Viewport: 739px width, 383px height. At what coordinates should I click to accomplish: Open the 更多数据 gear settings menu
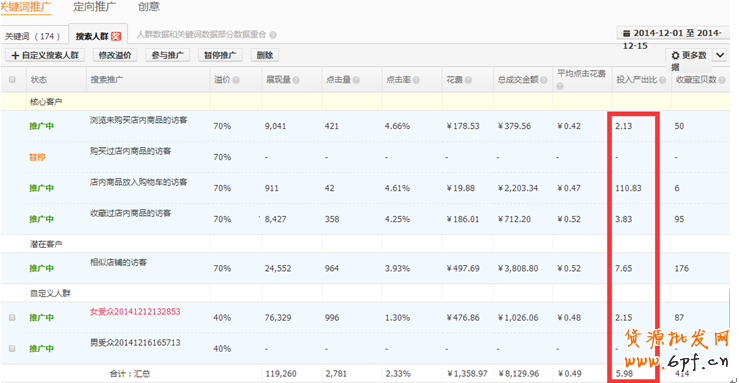[x=689, y=56]
